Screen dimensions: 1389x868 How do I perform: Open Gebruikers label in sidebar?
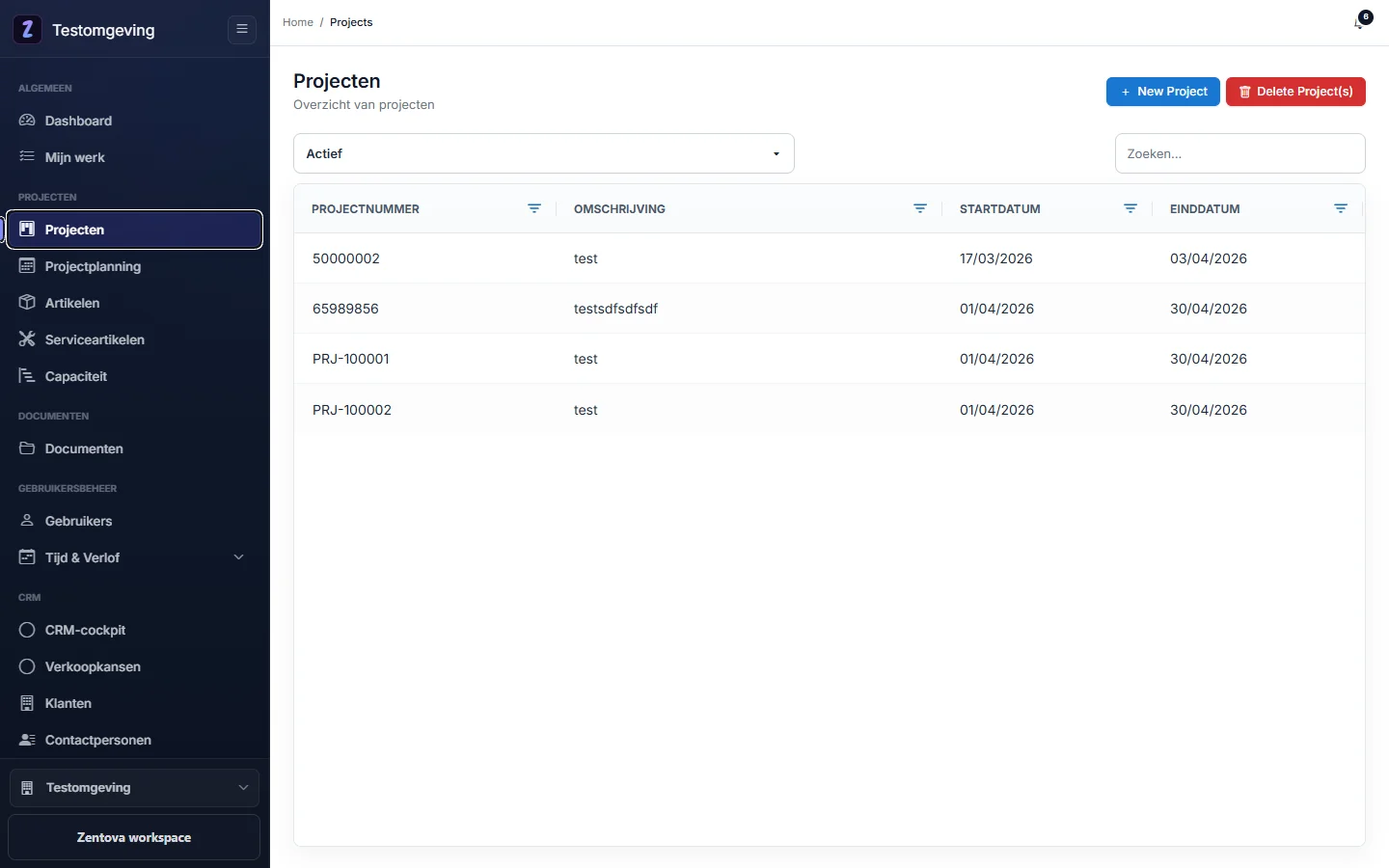(x=79, y=521)
